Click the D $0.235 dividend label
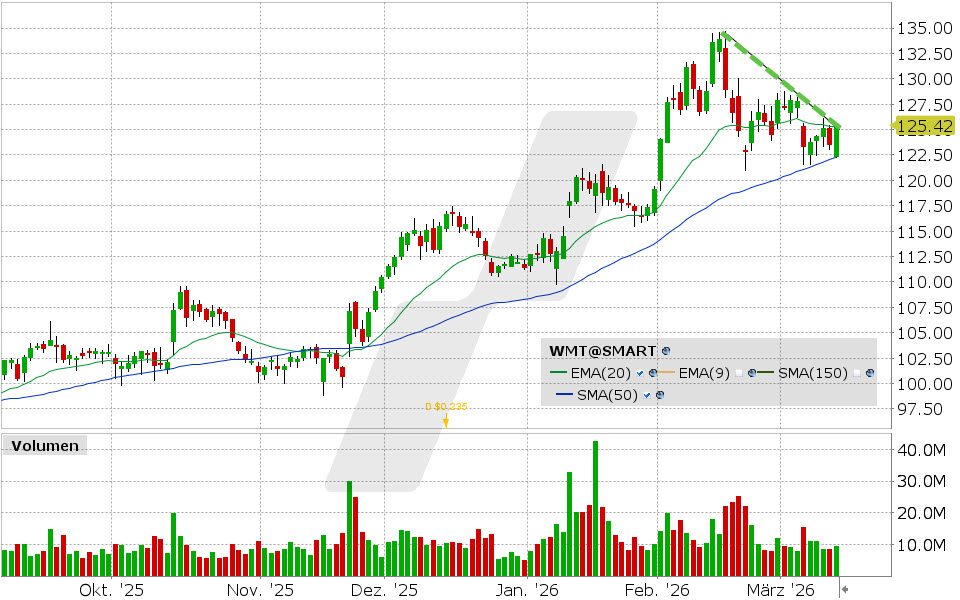This screenshot has height=600, width=960. tap(447, 406)
